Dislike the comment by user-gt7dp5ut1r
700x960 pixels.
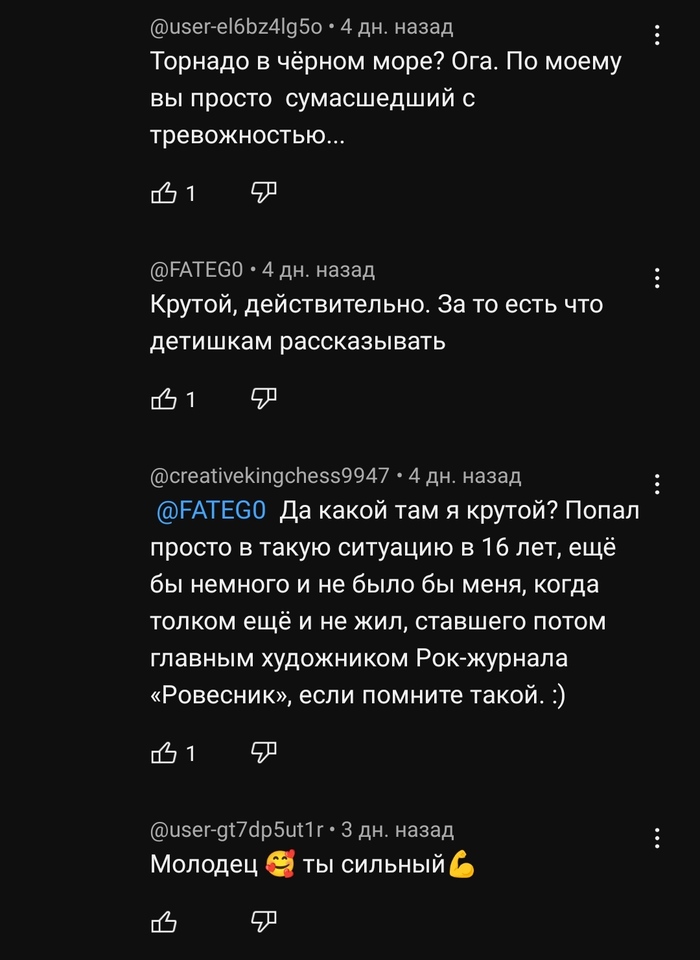tap(263, 919)
